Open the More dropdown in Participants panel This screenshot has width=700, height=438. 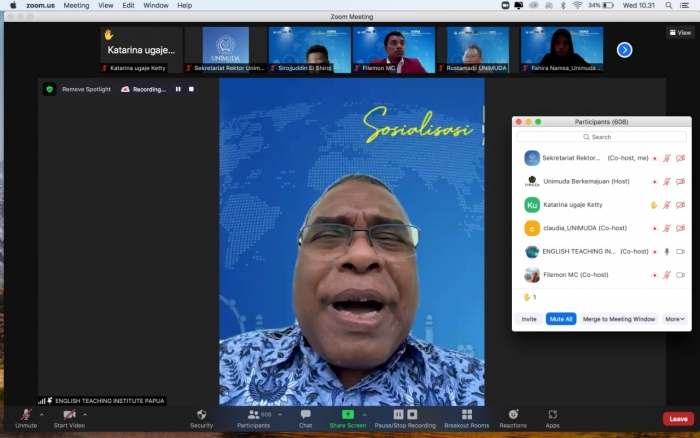pos(675,319)
